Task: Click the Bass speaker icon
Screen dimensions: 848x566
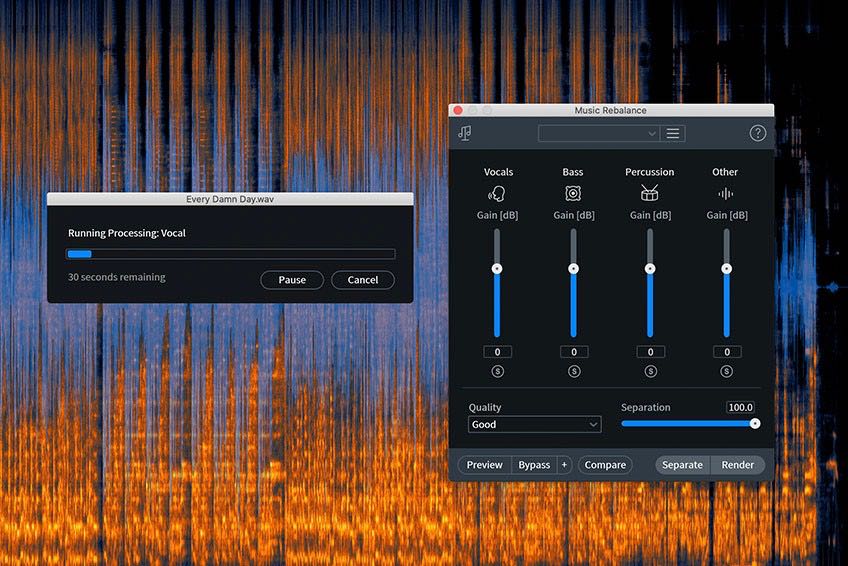Action: 573,193
